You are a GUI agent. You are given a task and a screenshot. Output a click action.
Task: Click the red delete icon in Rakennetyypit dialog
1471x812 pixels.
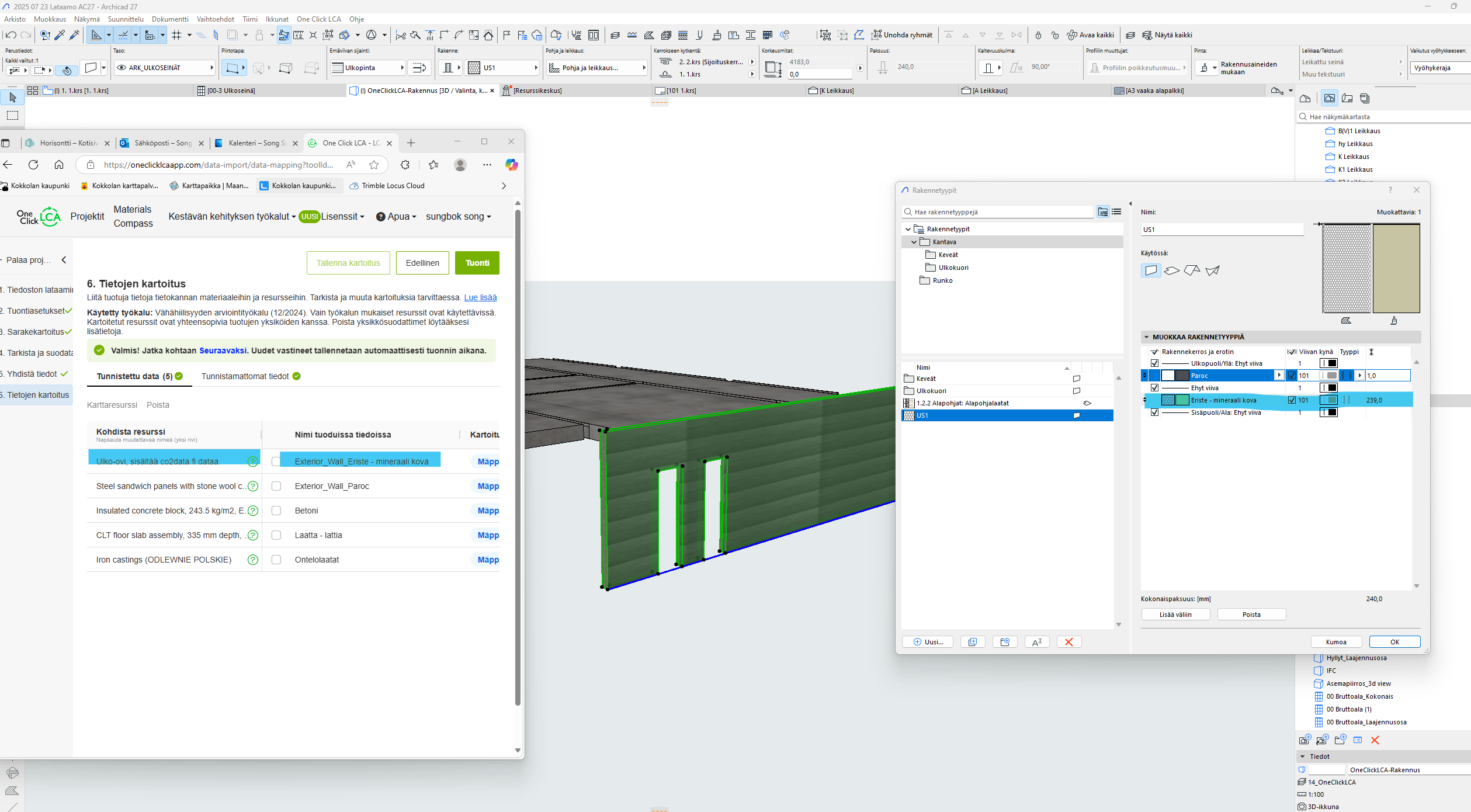pos(1068,642)
